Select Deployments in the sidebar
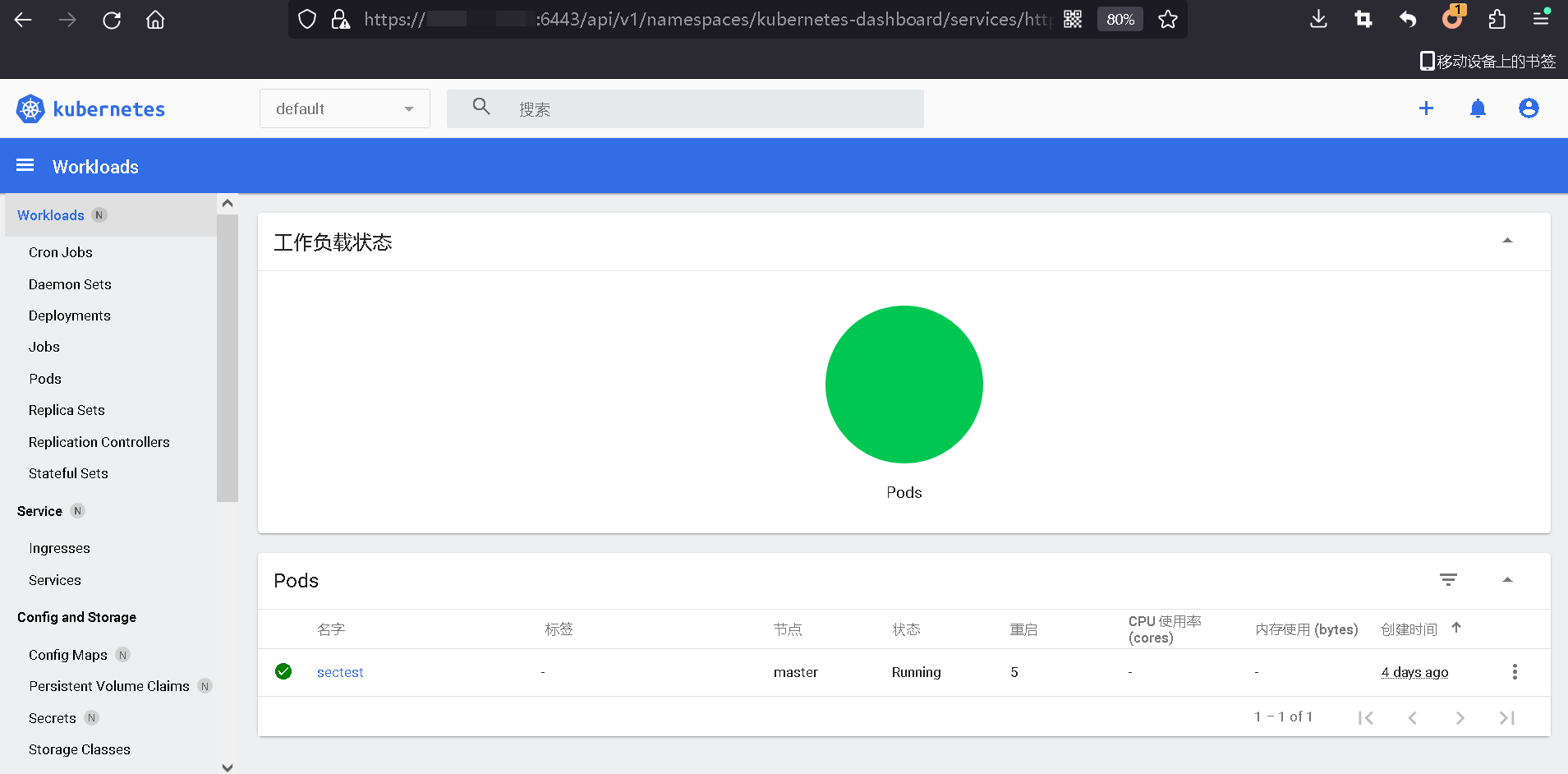Viewport: 1568px width, 774px height. click(70, 316)
